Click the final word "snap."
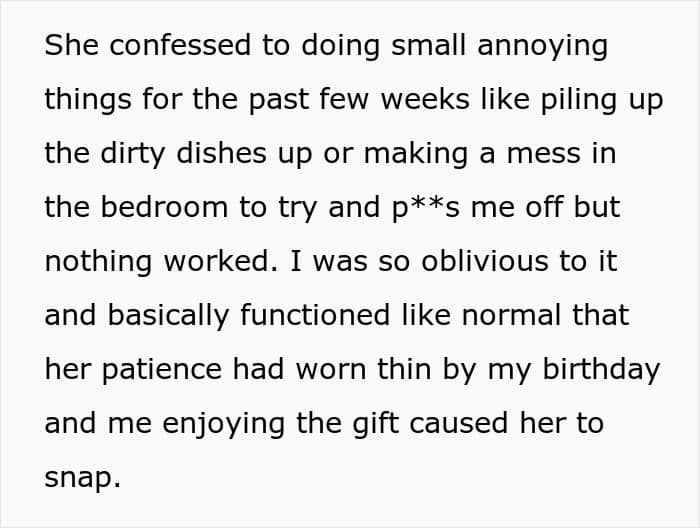700x528 pixels. coord(82,477)
